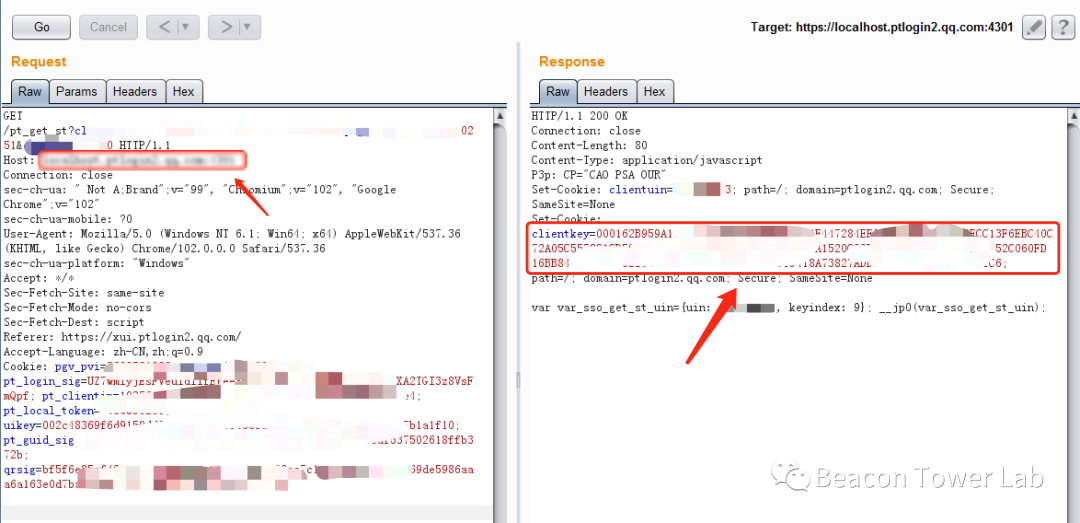Switch to the Request Headers tab
The image size is (1080, 523).
pos(136,92)
